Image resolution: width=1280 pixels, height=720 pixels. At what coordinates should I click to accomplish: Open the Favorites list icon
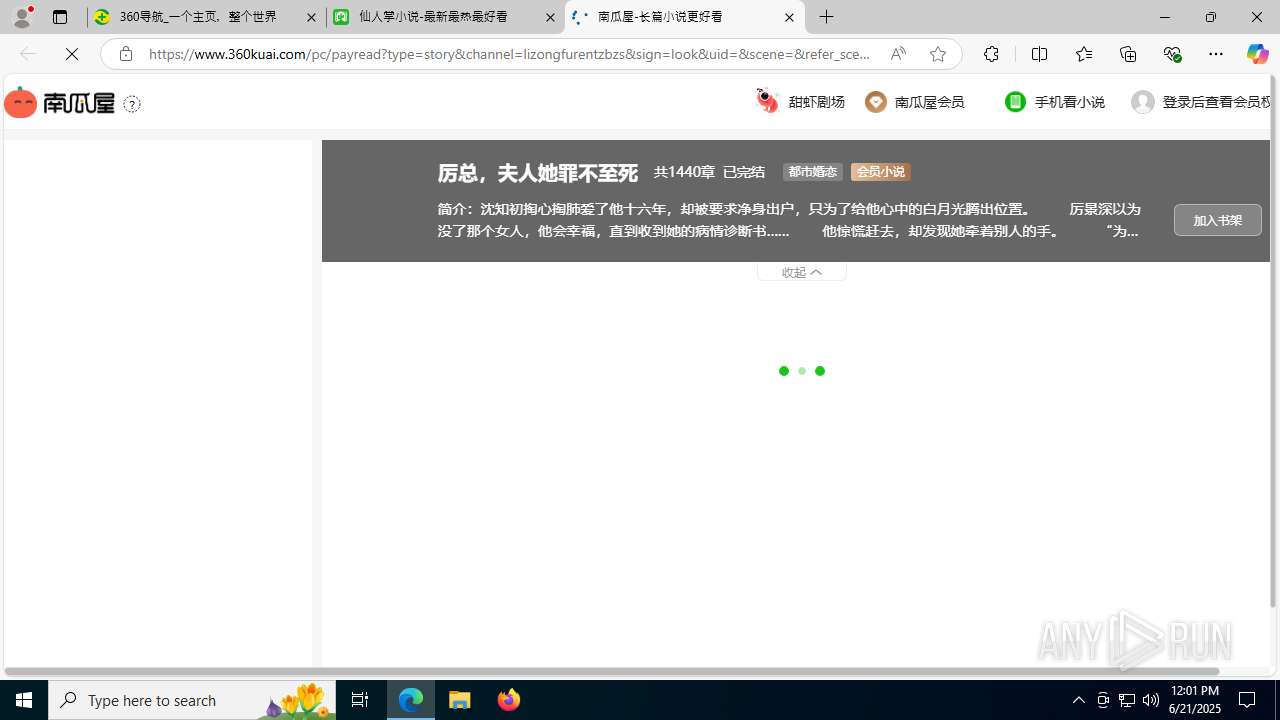click(1083, 54)
